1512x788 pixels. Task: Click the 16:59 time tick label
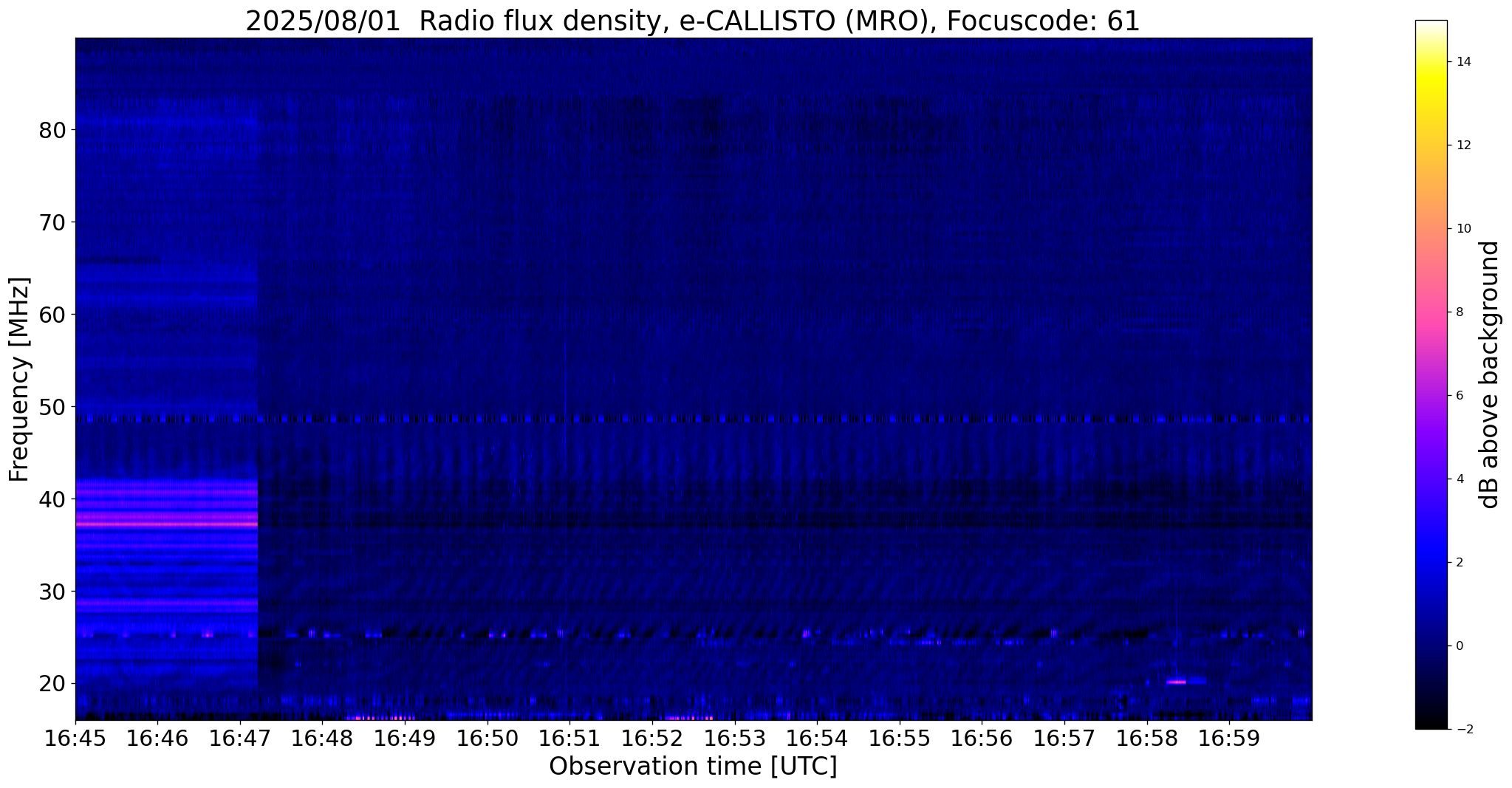click(1230, 739)
